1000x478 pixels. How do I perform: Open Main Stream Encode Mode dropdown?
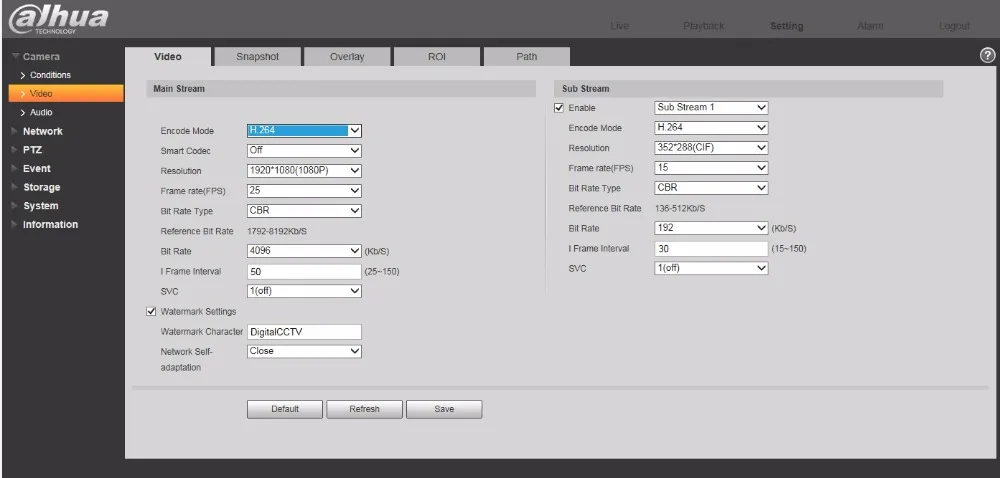pos(304,131)
